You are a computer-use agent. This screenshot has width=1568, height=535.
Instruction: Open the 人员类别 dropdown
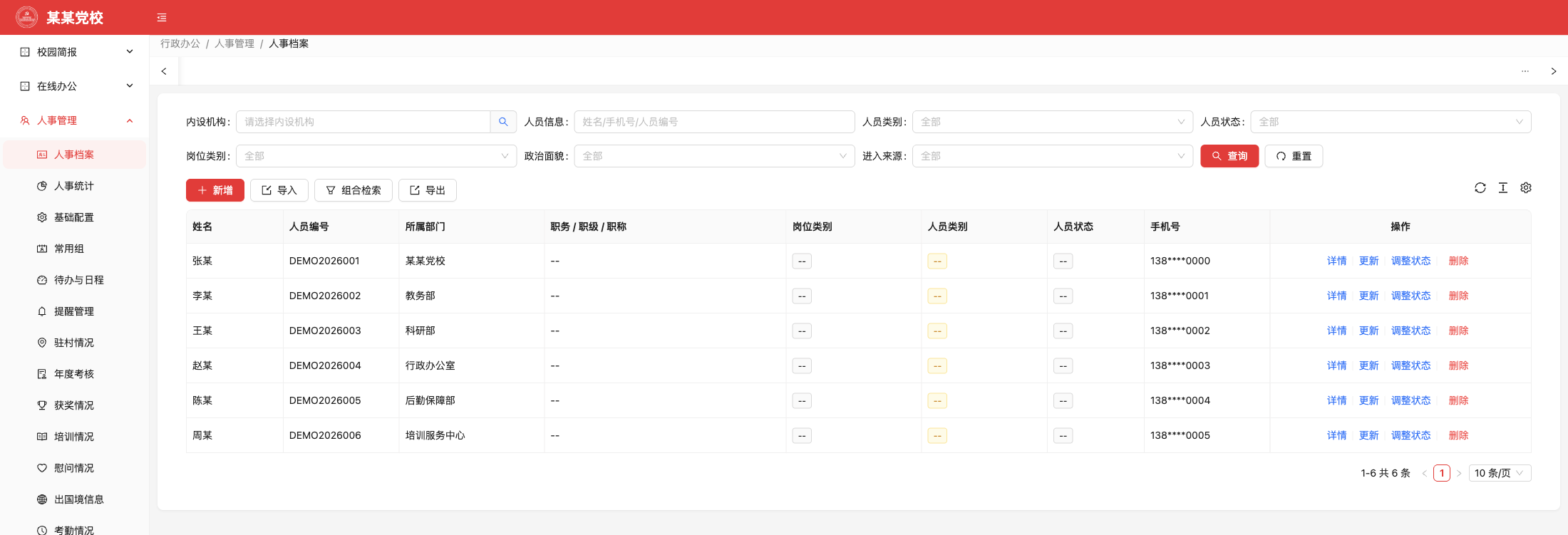coord(1053,122)
